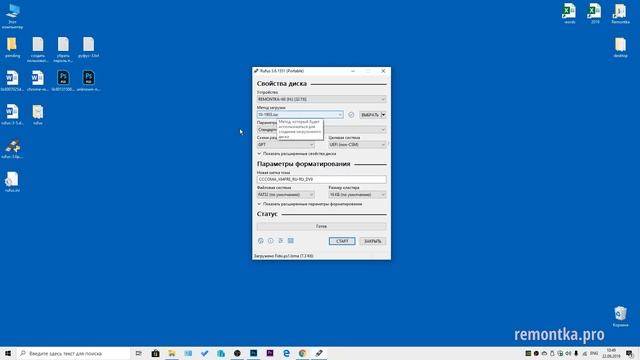Screen dimensions: 640x360
Task: Open the Windows Start menu
Action: point(8,353)
